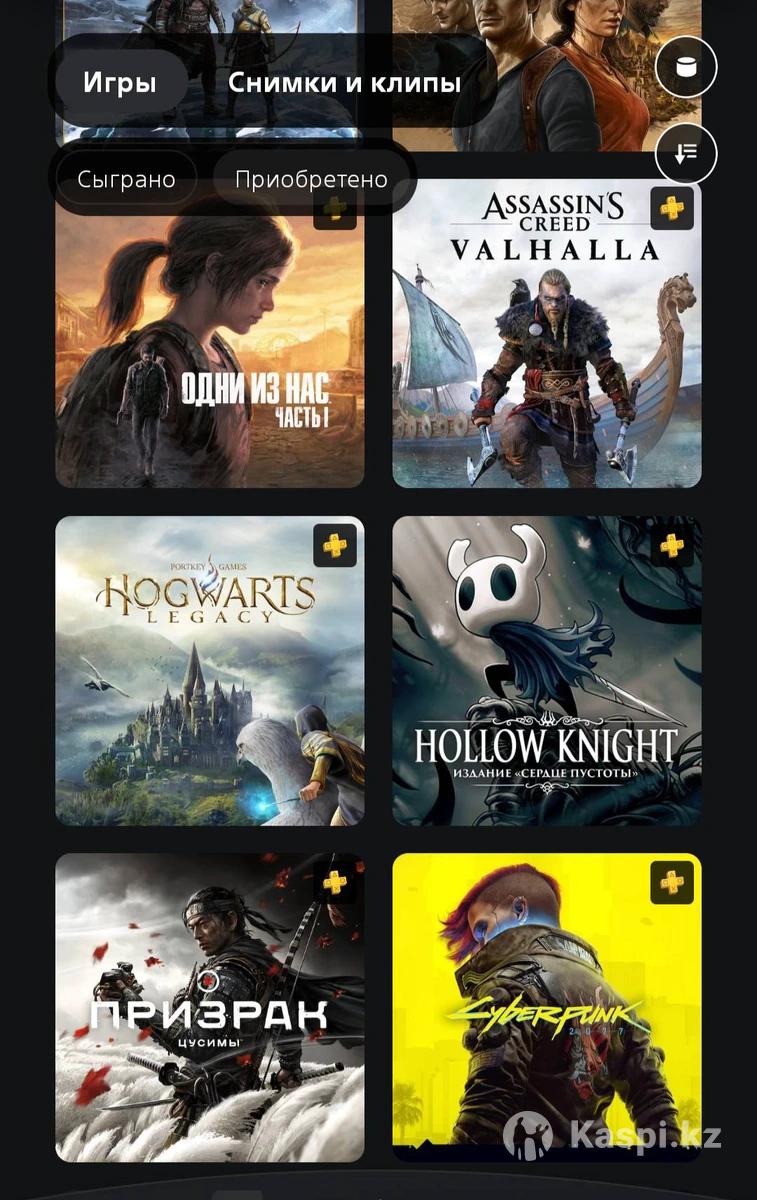Open Assassin's Creed Valhalla game tile
The height and width of the screenshot is (1200, 757).
(547, 333)
